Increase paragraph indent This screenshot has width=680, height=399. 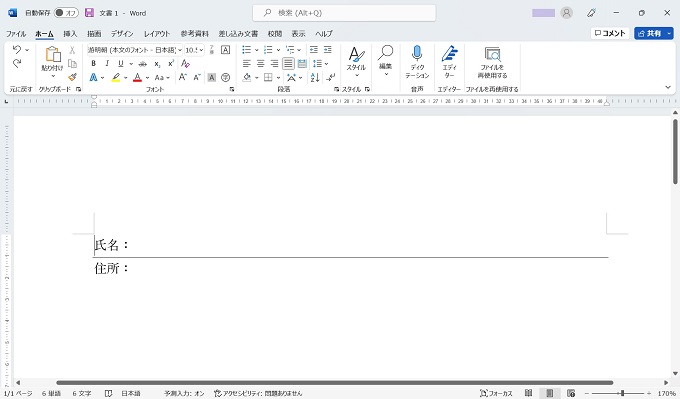coord(327,49)
